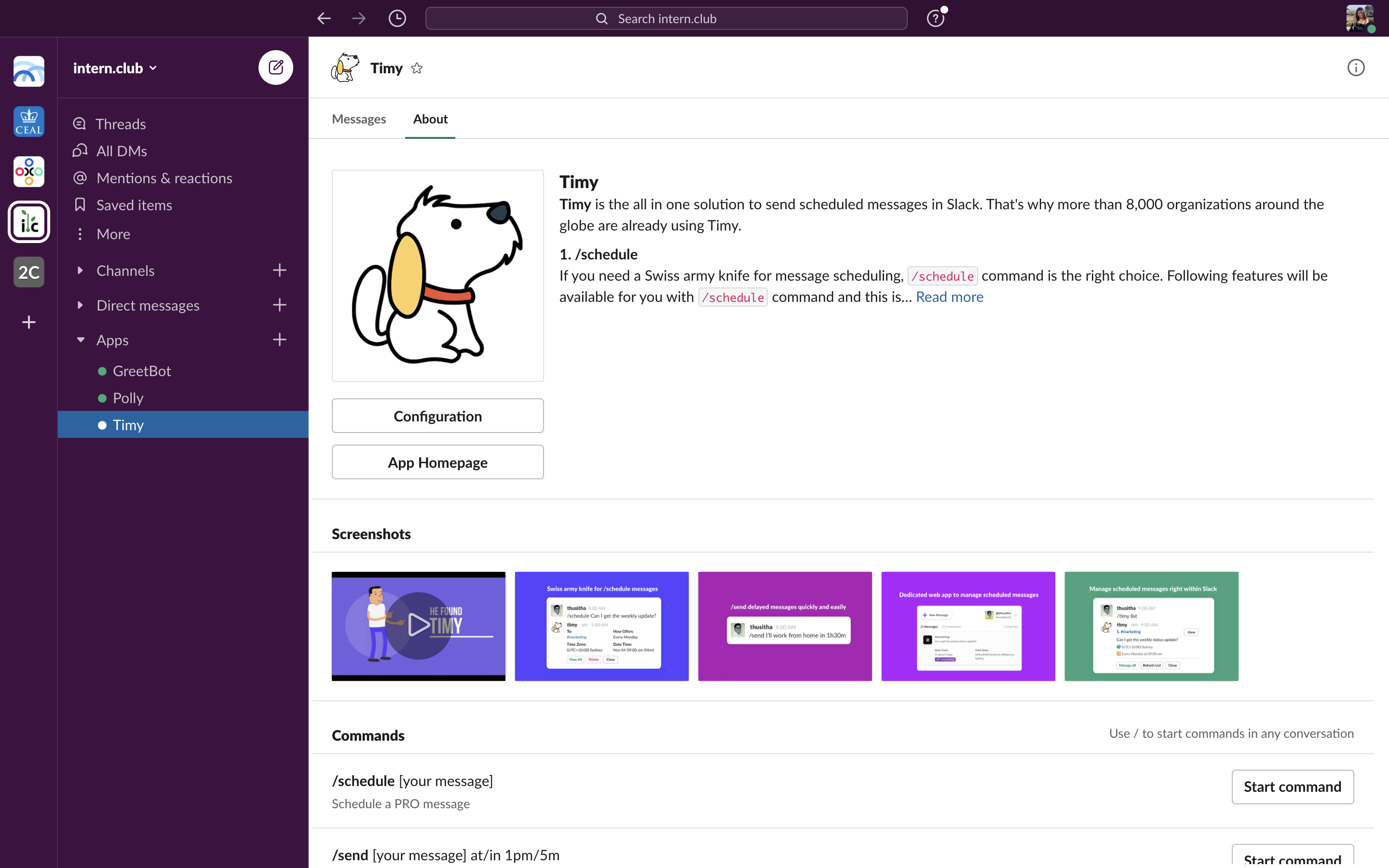
Task: Open the help question mark icon
Action: pyautogui.click(x=936, y=18)
